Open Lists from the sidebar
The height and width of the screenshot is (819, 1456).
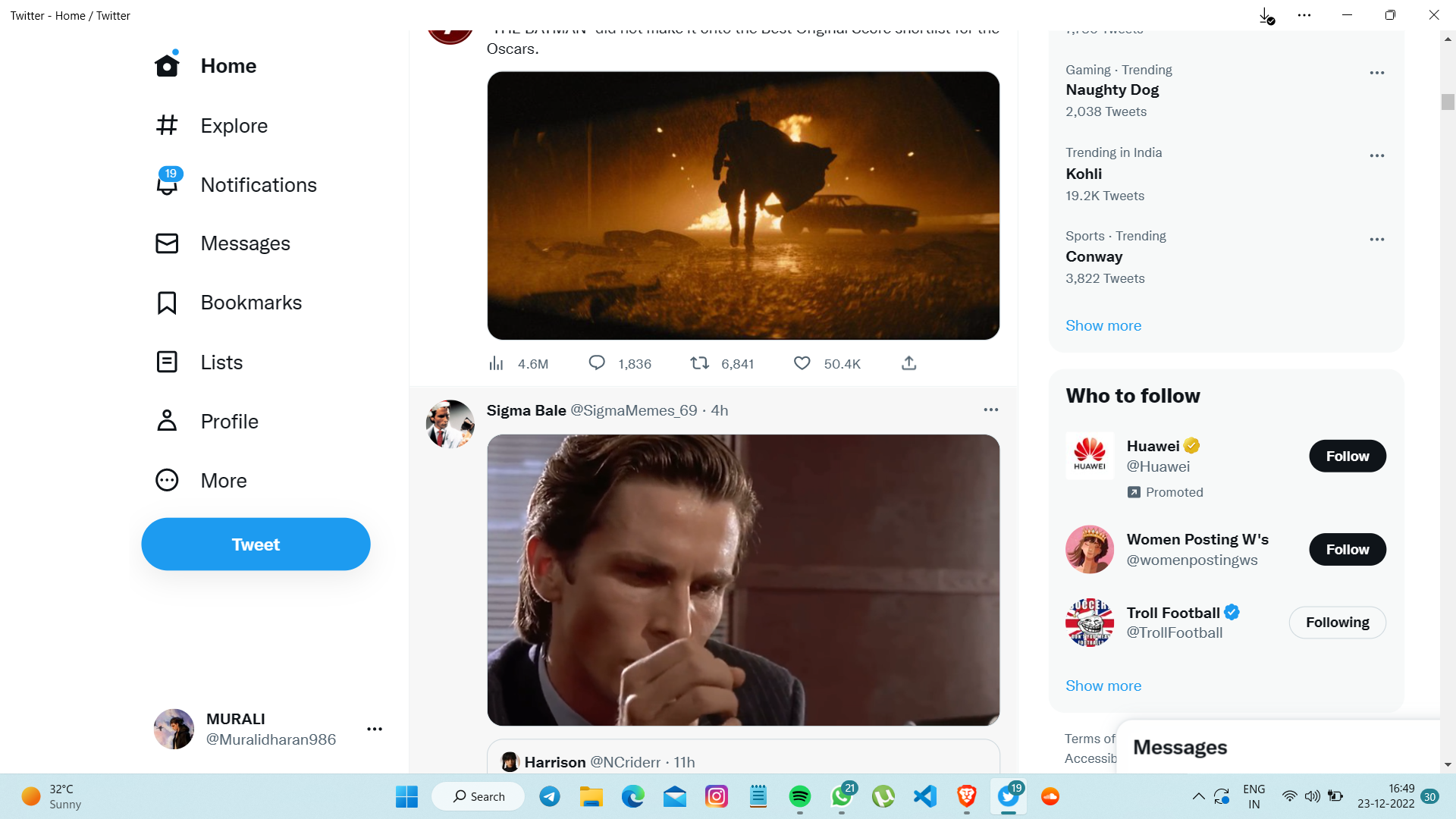click(x=199, y=362)
